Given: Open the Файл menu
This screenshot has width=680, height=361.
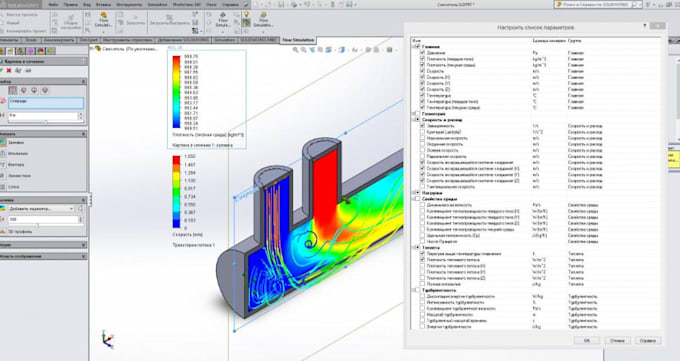Looking at the screenshot, I should [54, 4].
